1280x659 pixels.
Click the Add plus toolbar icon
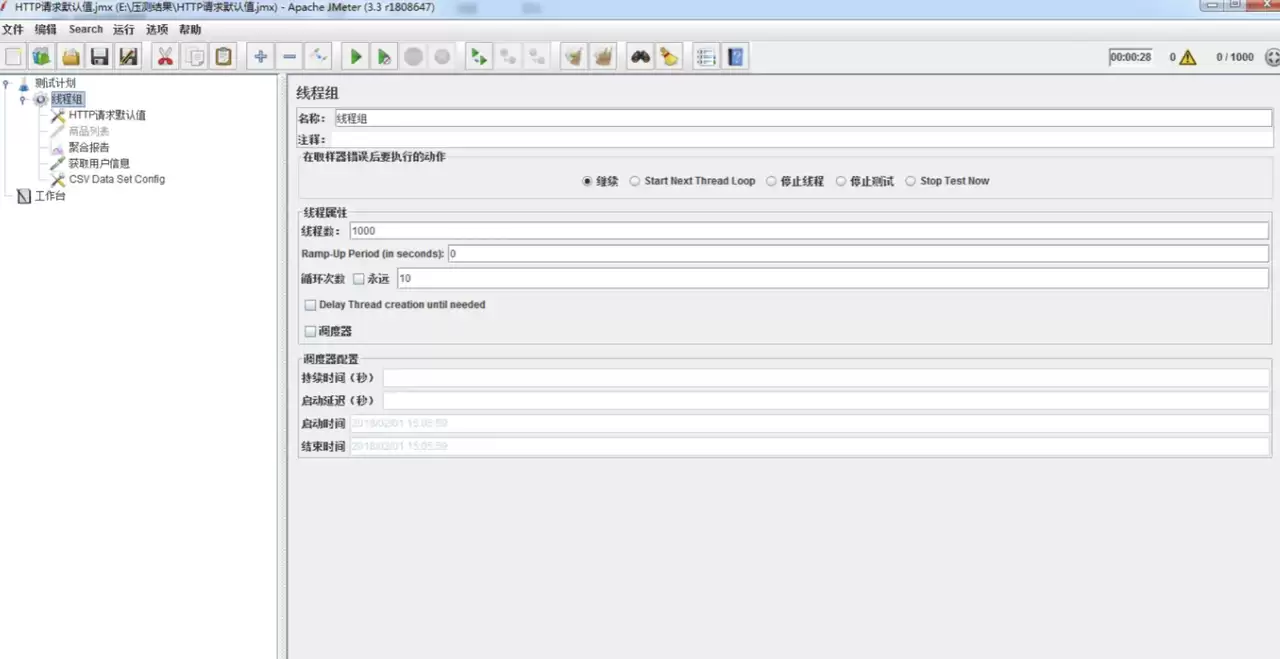point(261,57)
